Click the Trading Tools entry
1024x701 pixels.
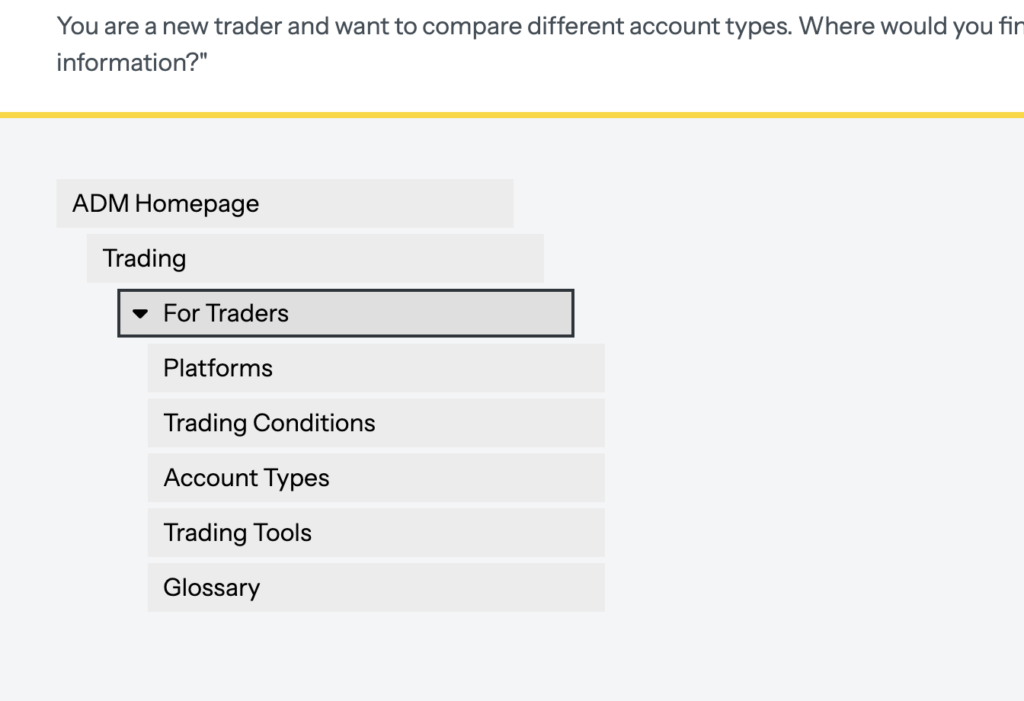(x=237, y=533)
